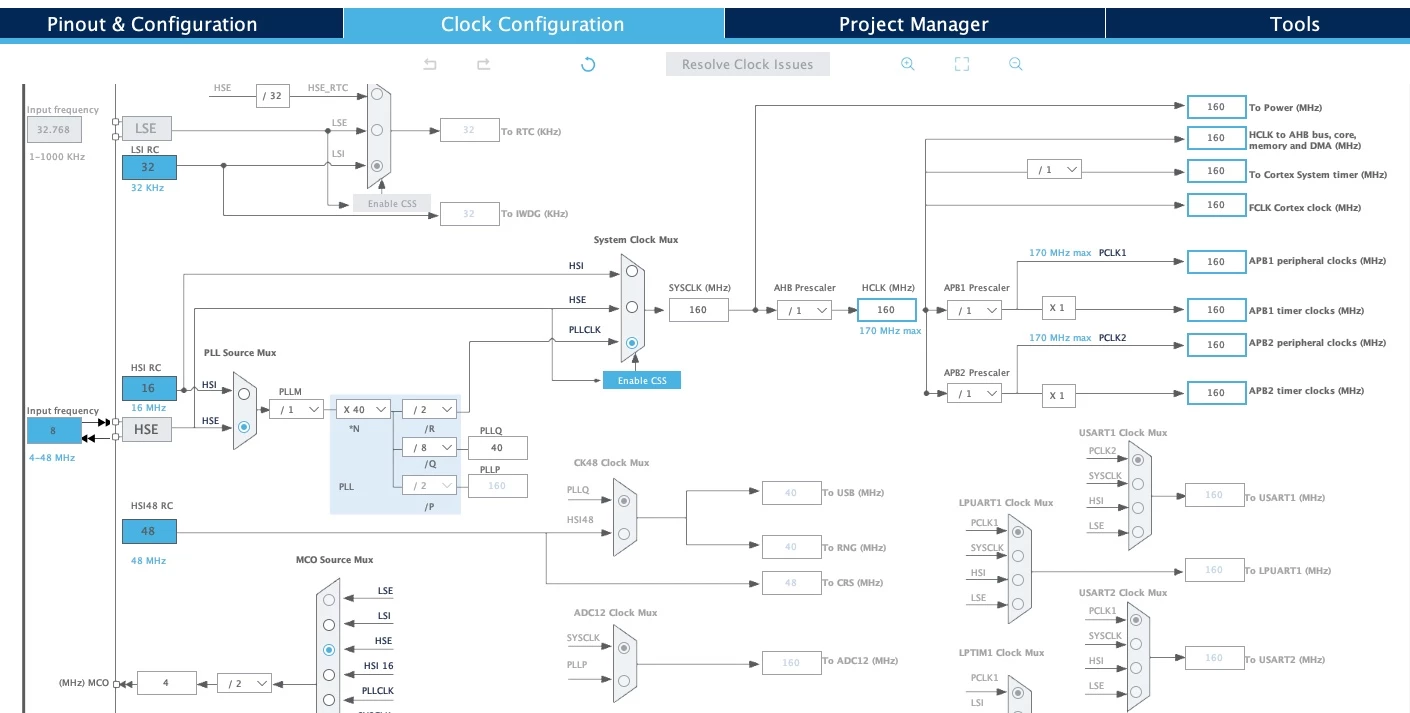The image size is (1410, 713).
Task: Click the PLLQ output value 40
Action: tap(497, 448)
